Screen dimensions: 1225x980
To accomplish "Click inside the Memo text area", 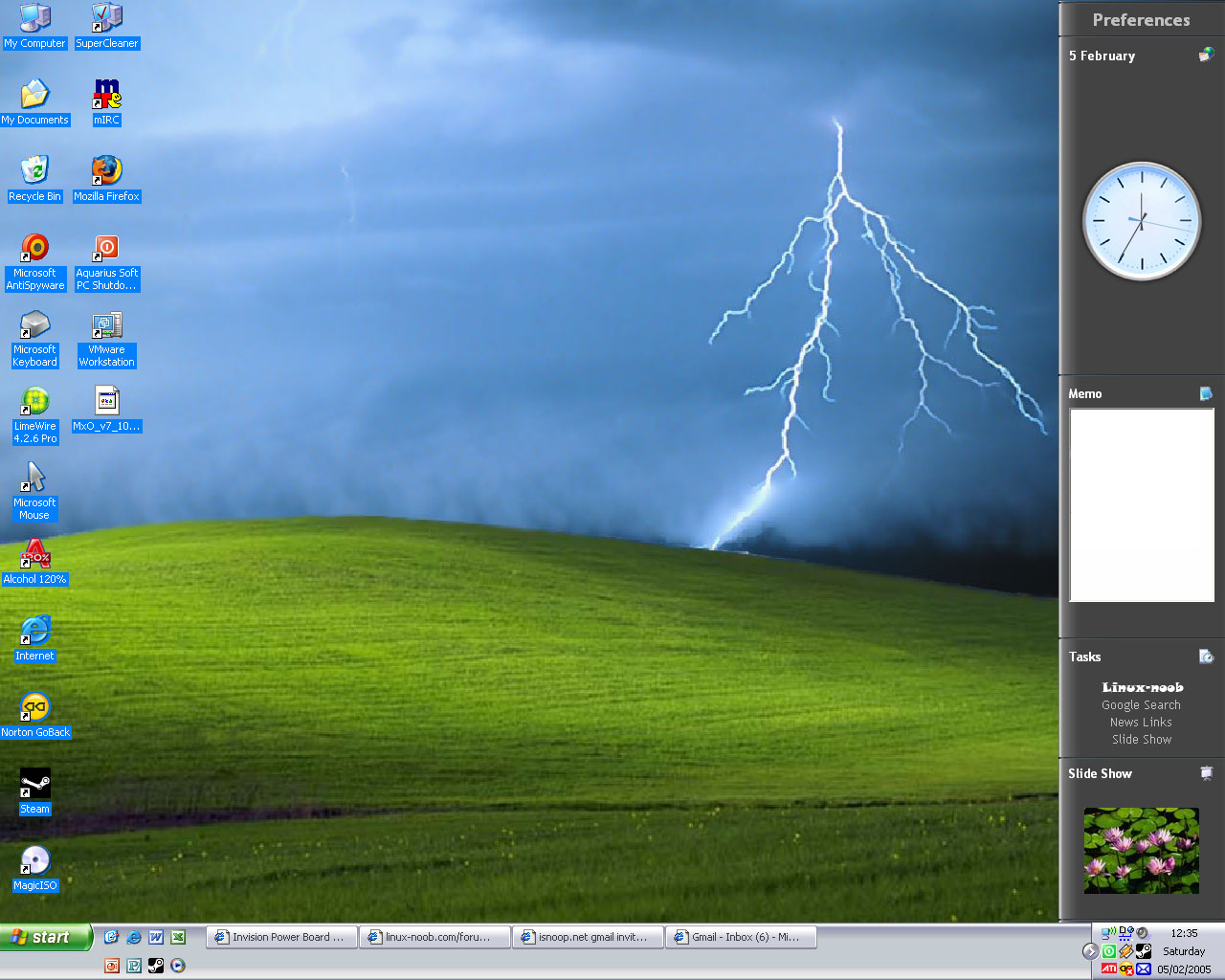I will click(x=1141, y=505).
